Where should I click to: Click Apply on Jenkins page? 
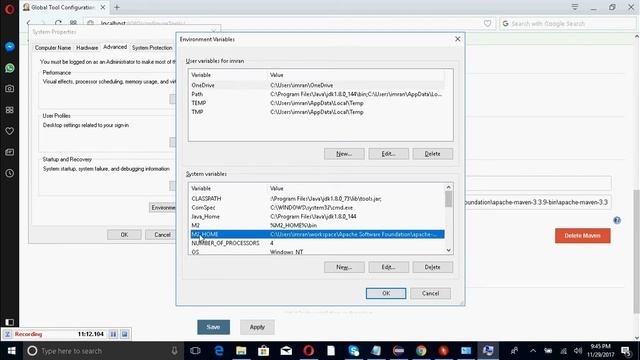click(257, 327)
